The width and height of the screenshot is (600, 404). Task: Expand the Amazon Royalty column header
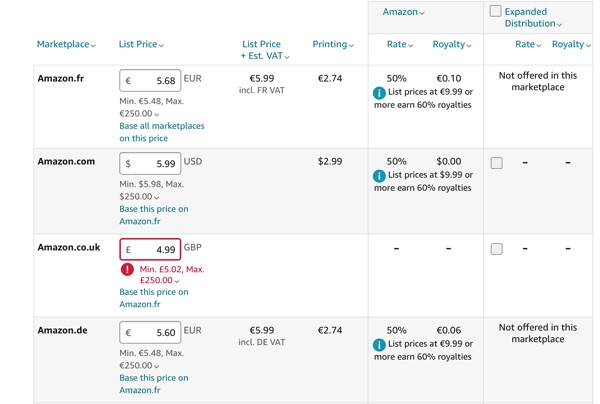pos(452,44)
